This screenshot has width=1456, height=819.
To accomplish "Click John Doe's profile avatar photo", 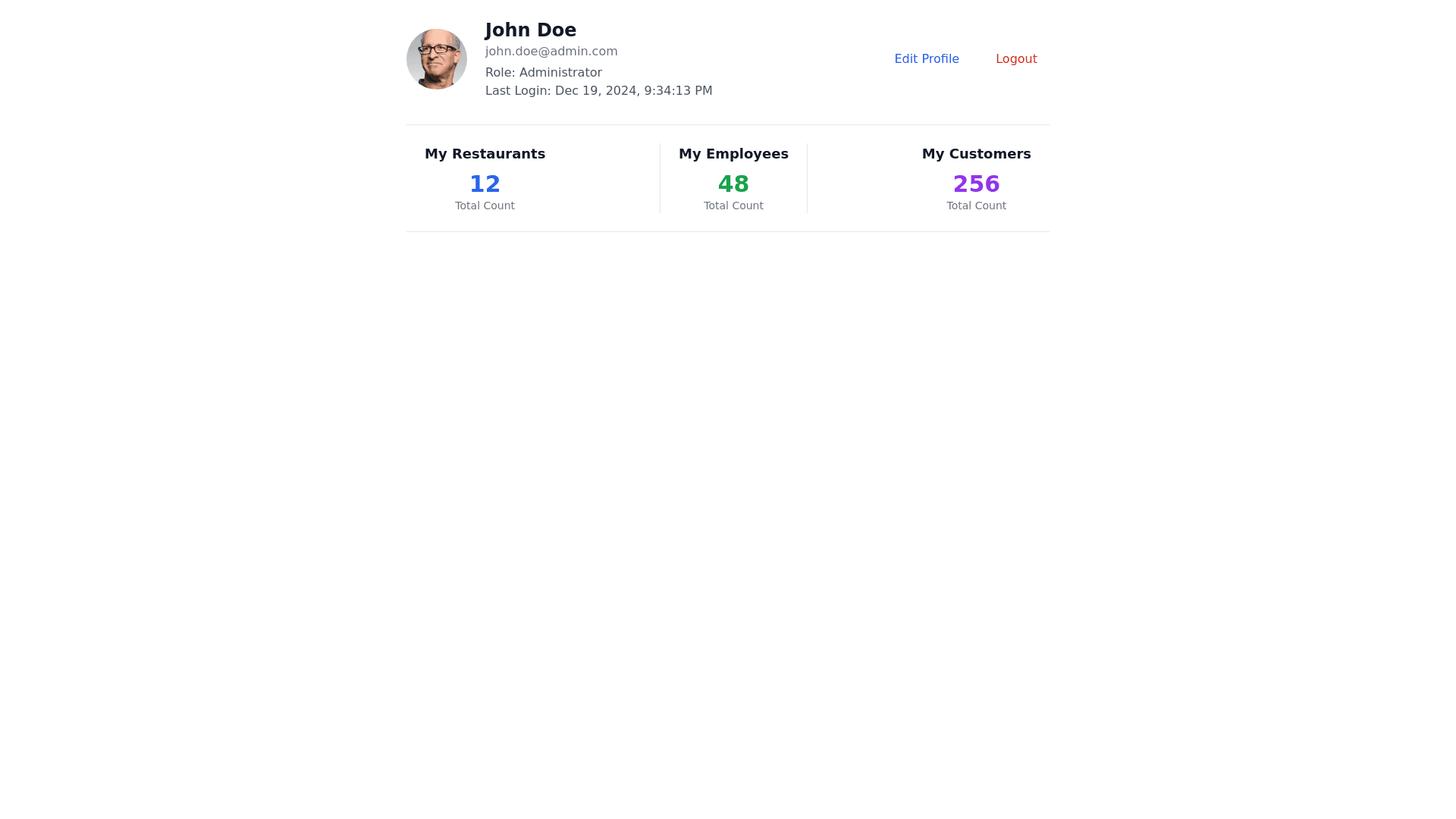I will coord(436,59).
